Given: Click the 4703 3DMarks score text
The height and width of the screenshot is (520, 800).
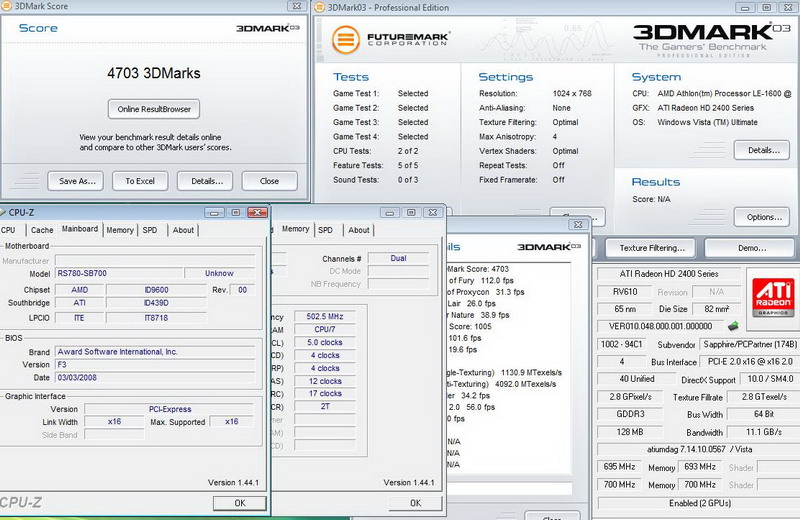Looking at the screenshot, I should pos(154,73).
